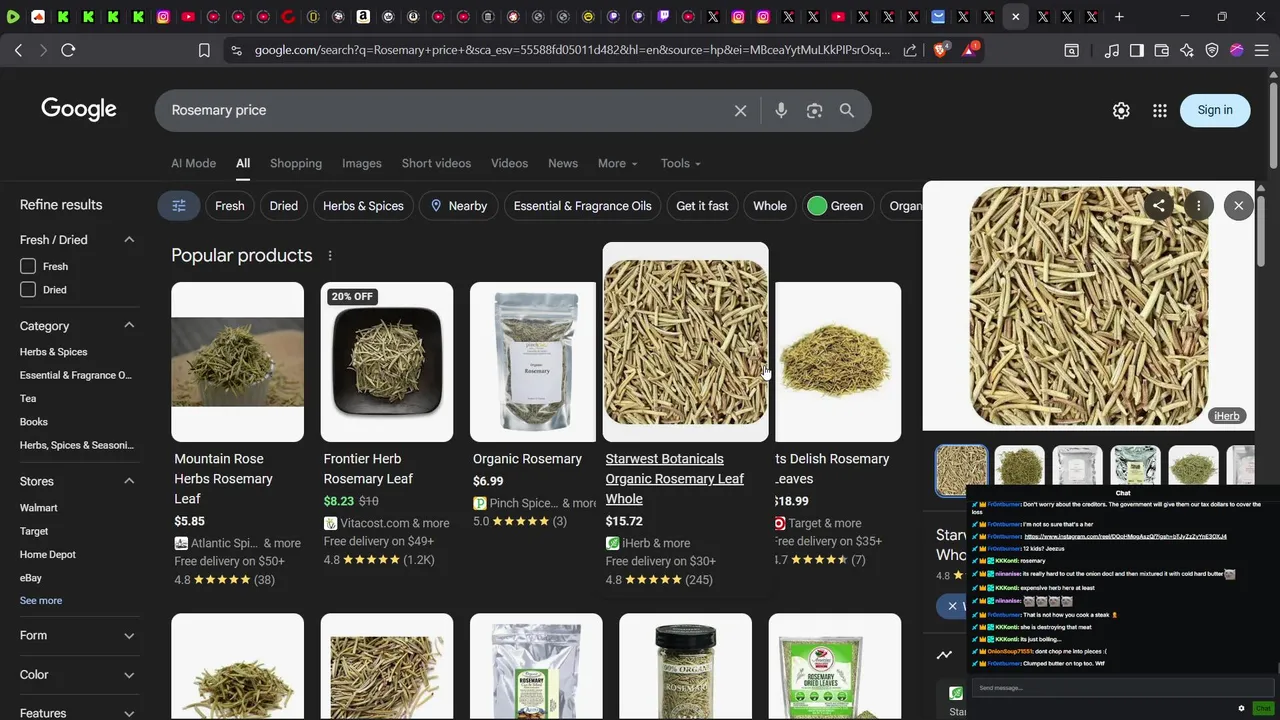This screenshot has width=1280, height=720.
Task: Switch to the AI Mode tab
Action: tap(193, 163)
